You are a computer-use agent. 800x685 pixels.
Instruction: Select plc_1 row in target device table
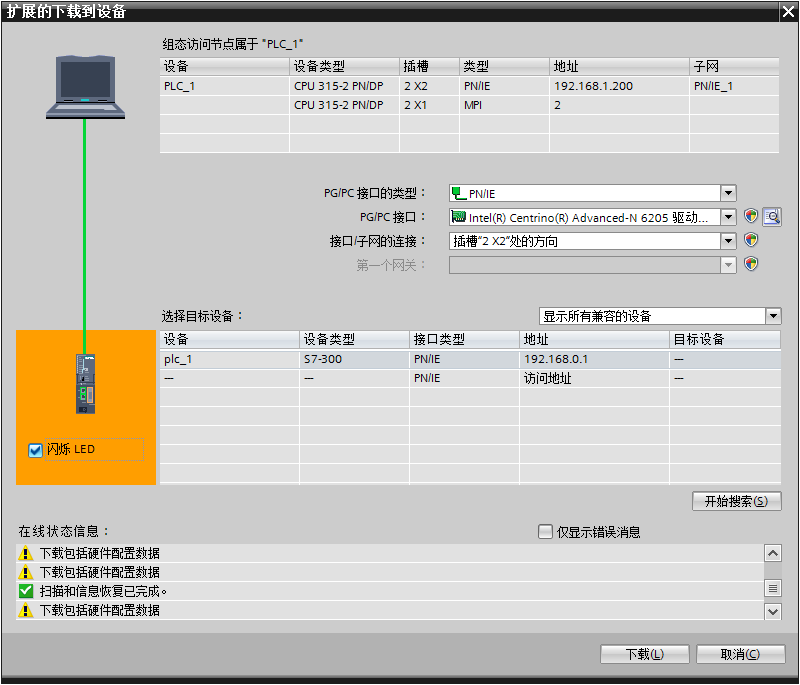(x=230, y=359)
